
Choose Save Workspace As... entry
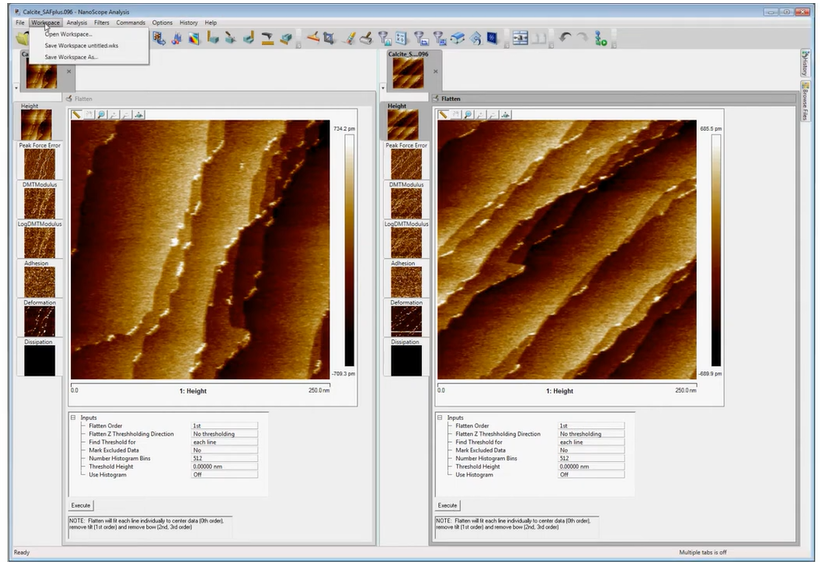[x=71, y=57]
